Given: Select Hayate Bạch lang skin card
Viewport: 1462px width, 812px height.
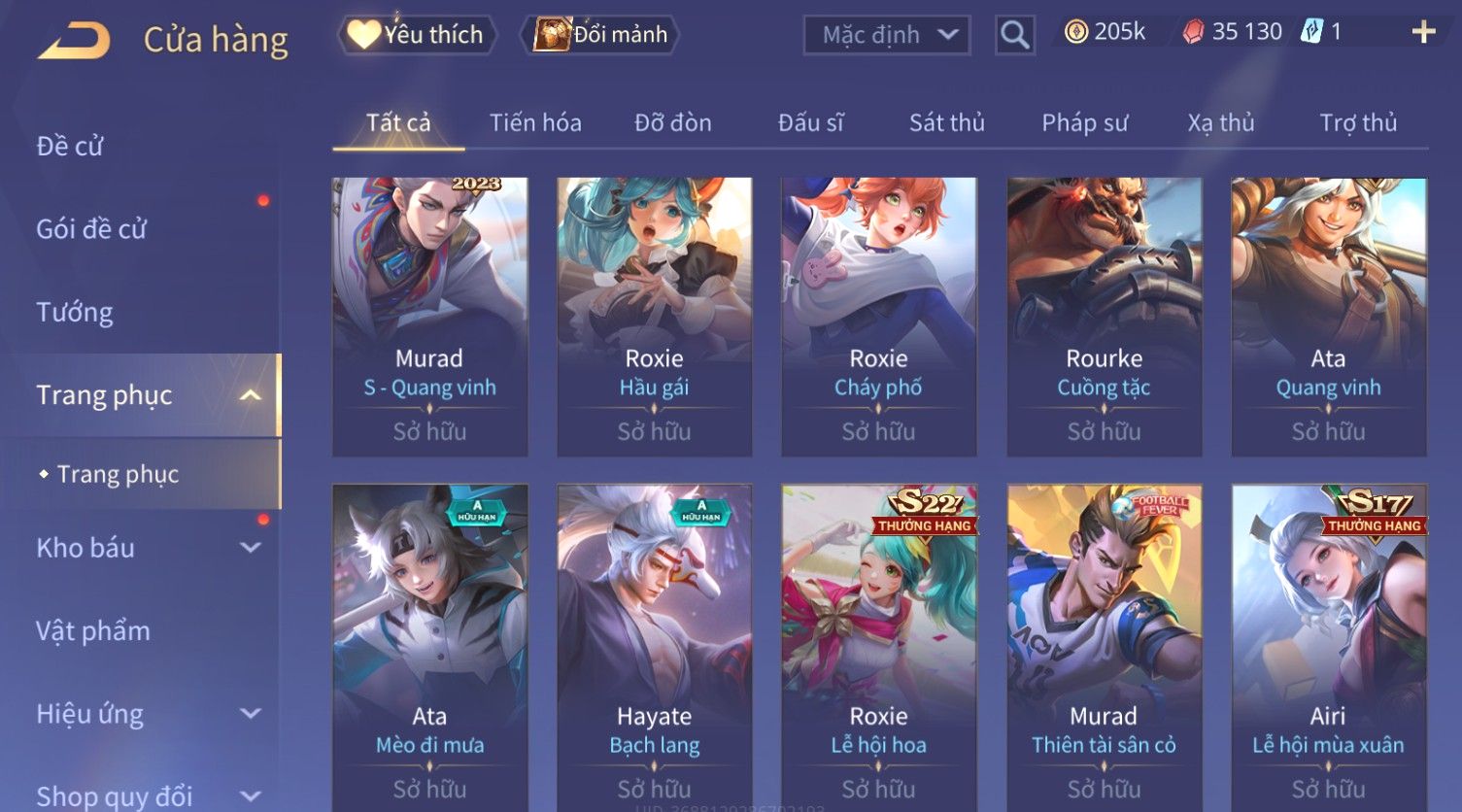Looking at the screenshot, I should 655,648.
